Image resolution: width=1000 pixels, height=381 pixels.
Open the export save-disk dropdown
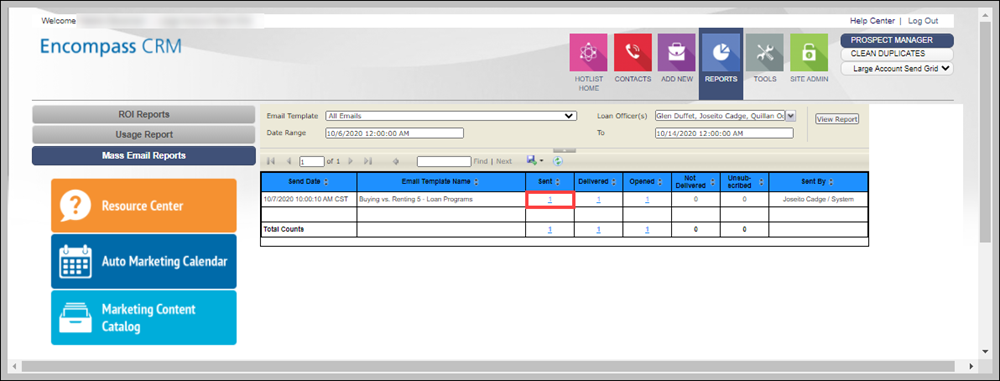[x=535, y=161]
